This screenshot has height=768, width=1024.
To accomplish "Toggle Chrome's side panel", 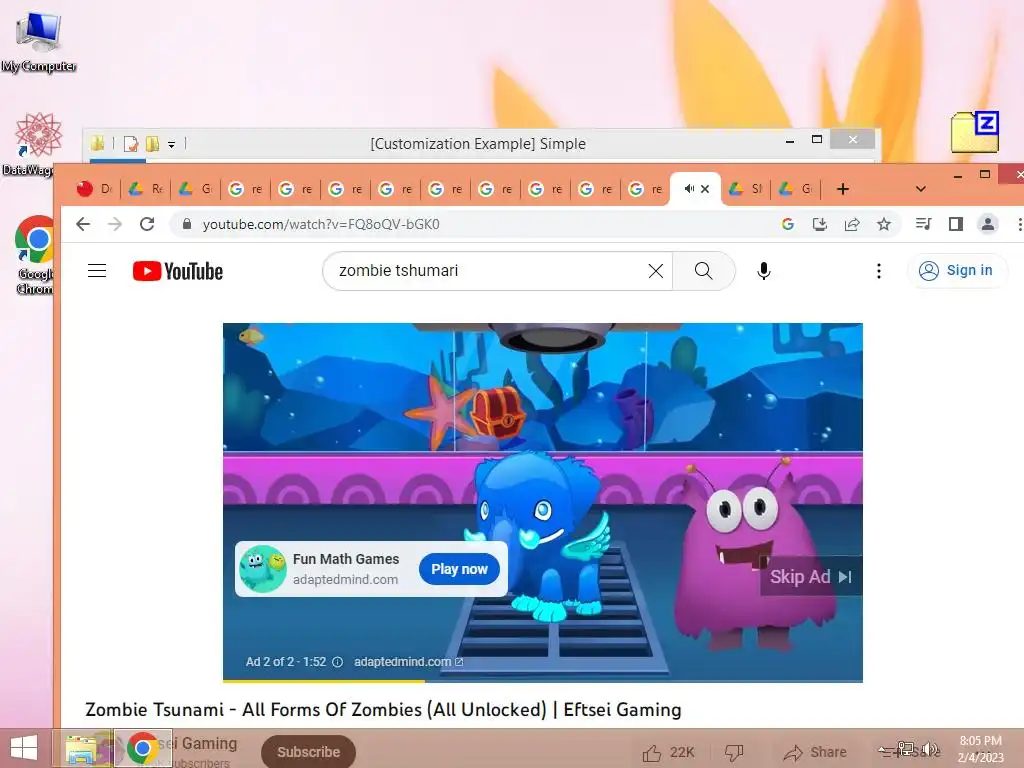I will [955, 224].
